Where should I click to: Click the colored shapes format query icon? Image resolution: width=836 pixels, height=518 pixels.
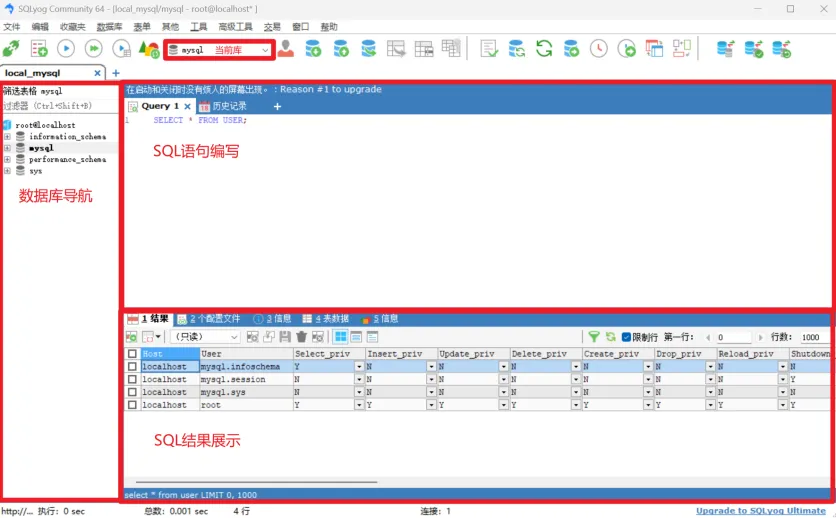(149, 49)
